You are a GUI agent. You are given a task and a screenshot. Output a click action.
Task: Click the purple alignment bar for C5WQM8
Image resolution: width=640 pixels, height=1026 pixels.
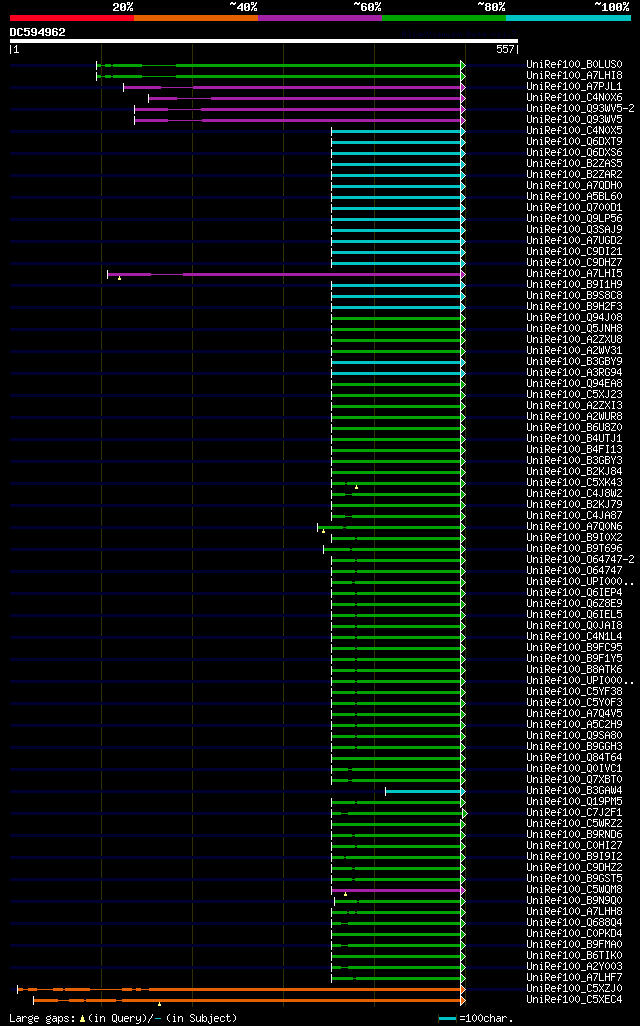click(x=399, y=891)
